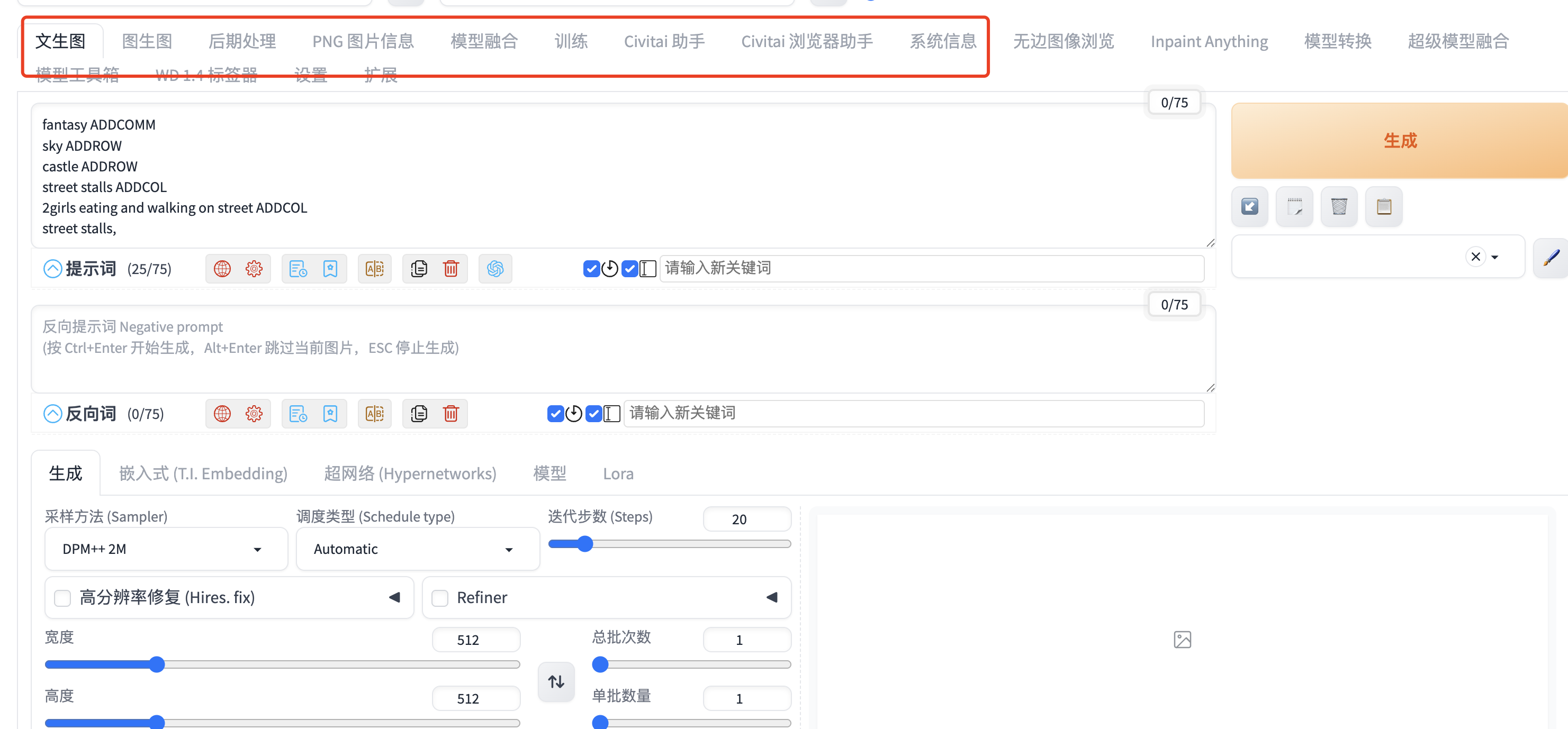Click the trash bin icon under 生成 button
Viewport: 1568px width, 729px height.
pyautogui.click(x=1339, y=207)
